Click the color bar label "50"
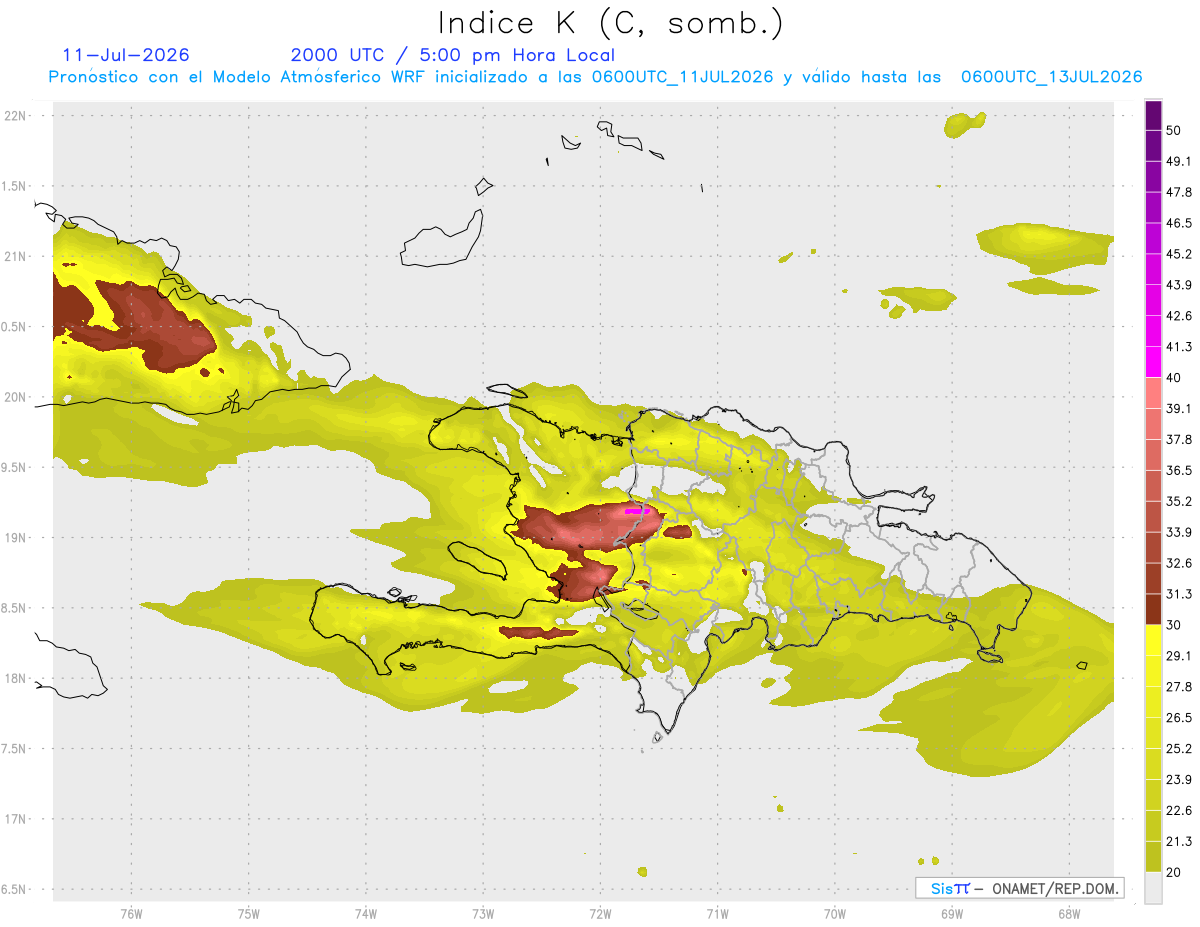 (x=1174, y=131)
